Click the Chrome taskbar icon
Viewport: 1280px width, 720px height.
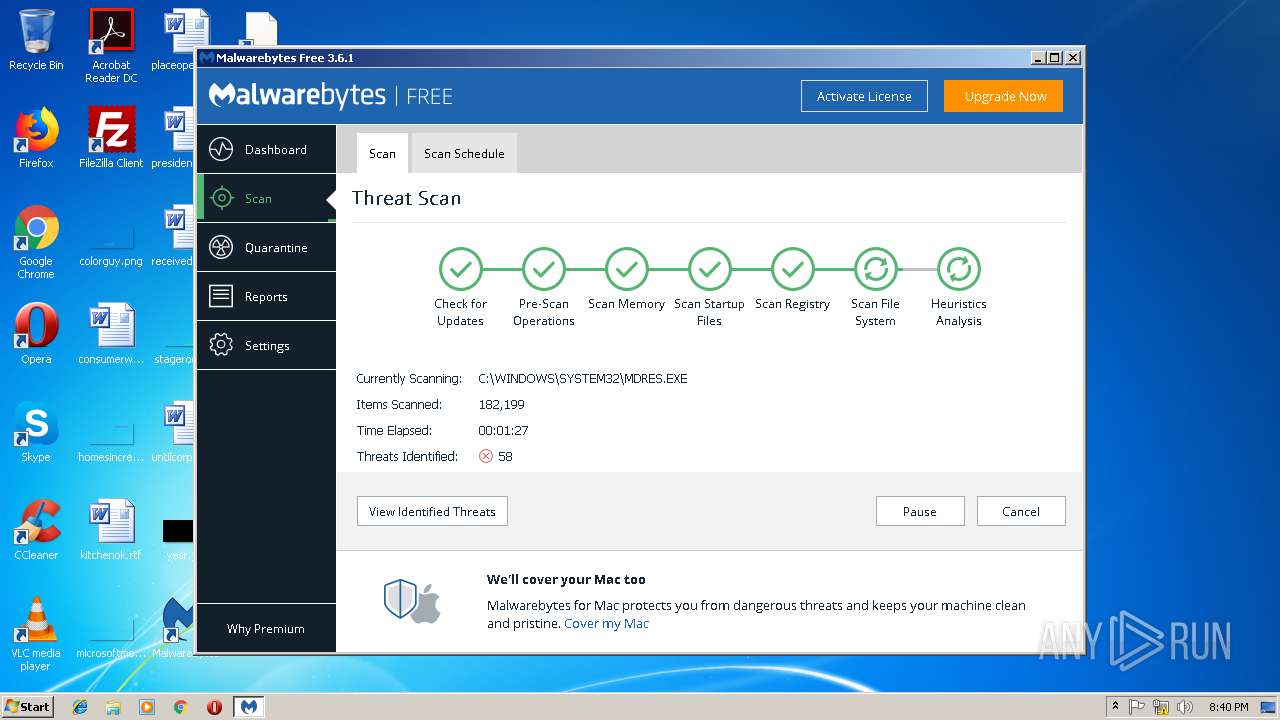pyautogui.click(x=180, y=707)
